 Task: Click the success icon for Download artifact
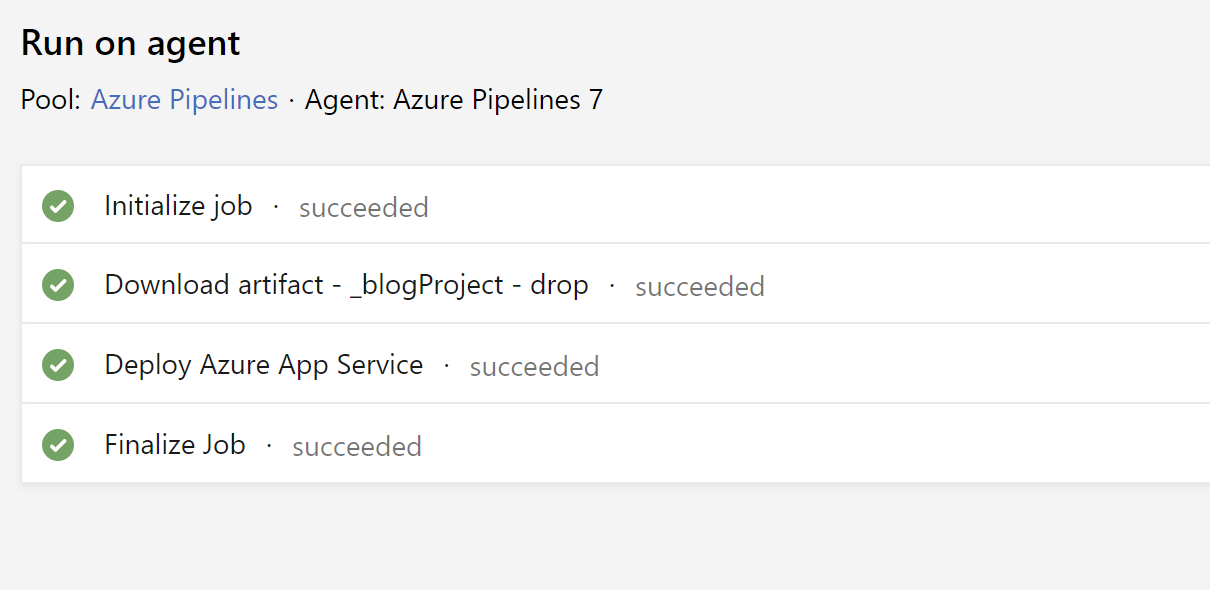(58, 285)
